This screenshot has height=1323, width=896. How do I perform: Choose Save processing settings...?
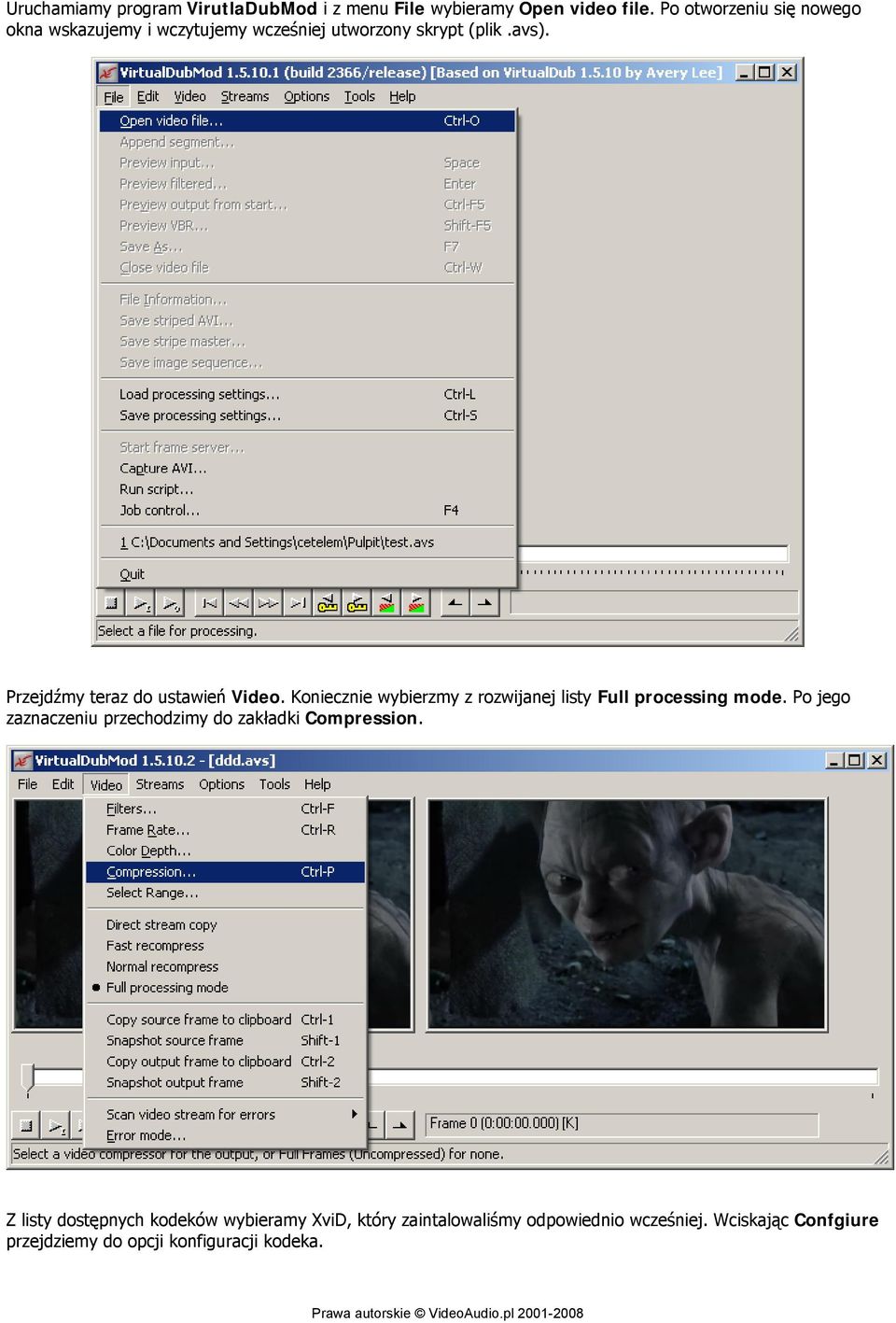click(307, 415)
